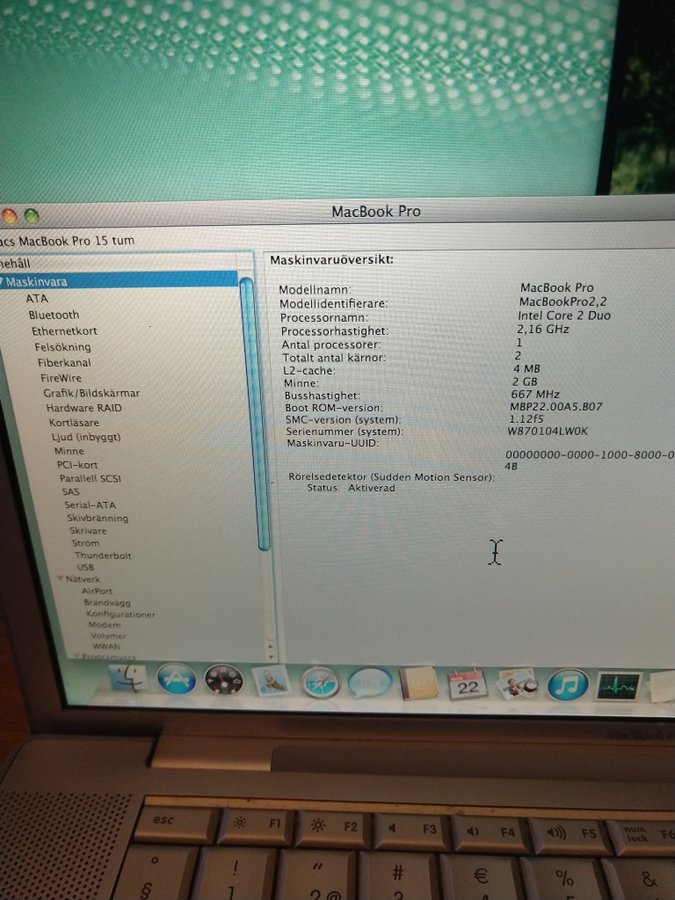
Task: Select FireWire in the hardware list
Action: coord(61,378)
